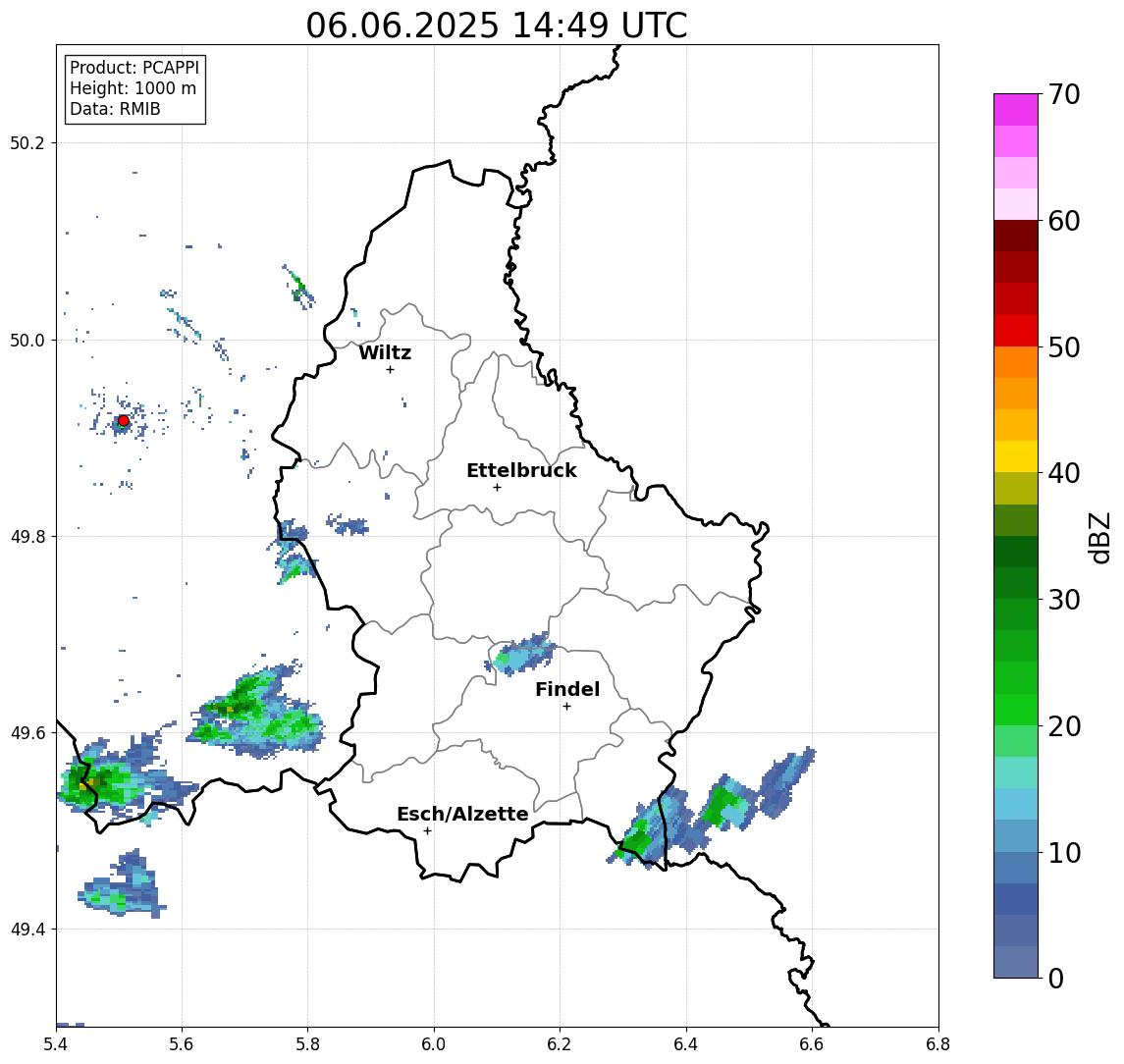Click the orange colorbar segment just below 50

coord(1016,362)
